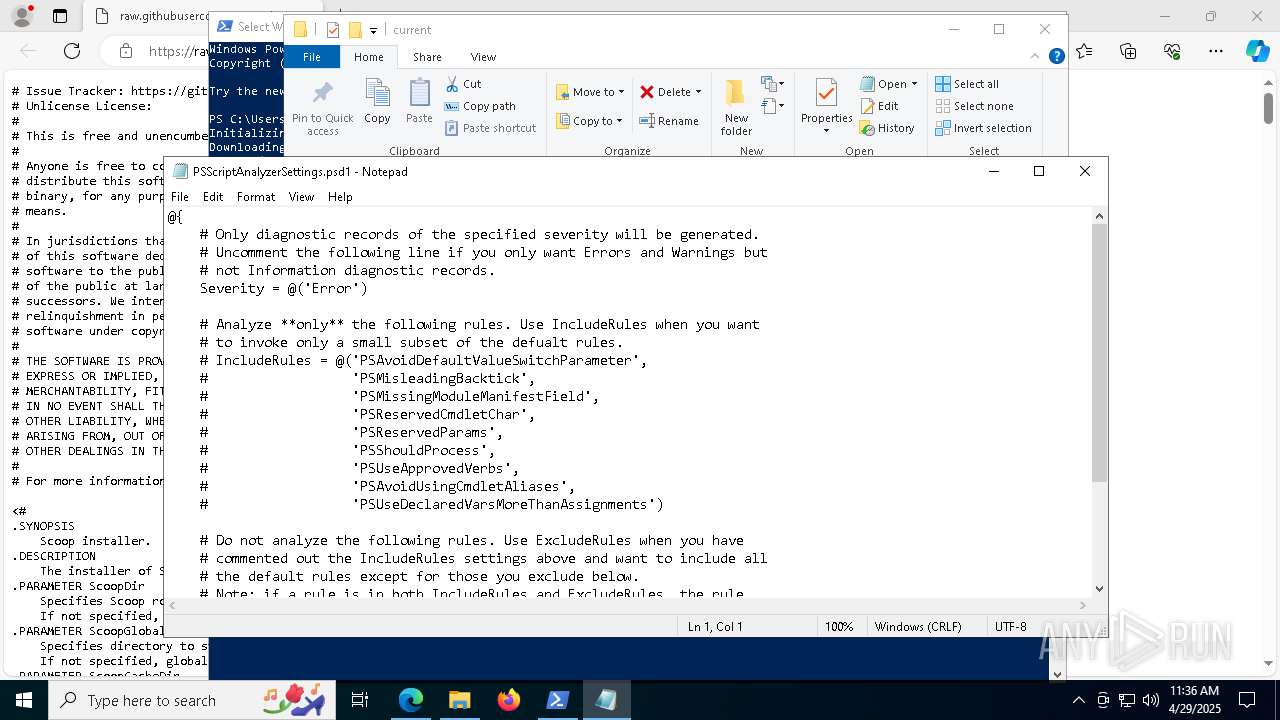Switch to Explorer Share tab

pyautogui.click(x=427, y=57)
